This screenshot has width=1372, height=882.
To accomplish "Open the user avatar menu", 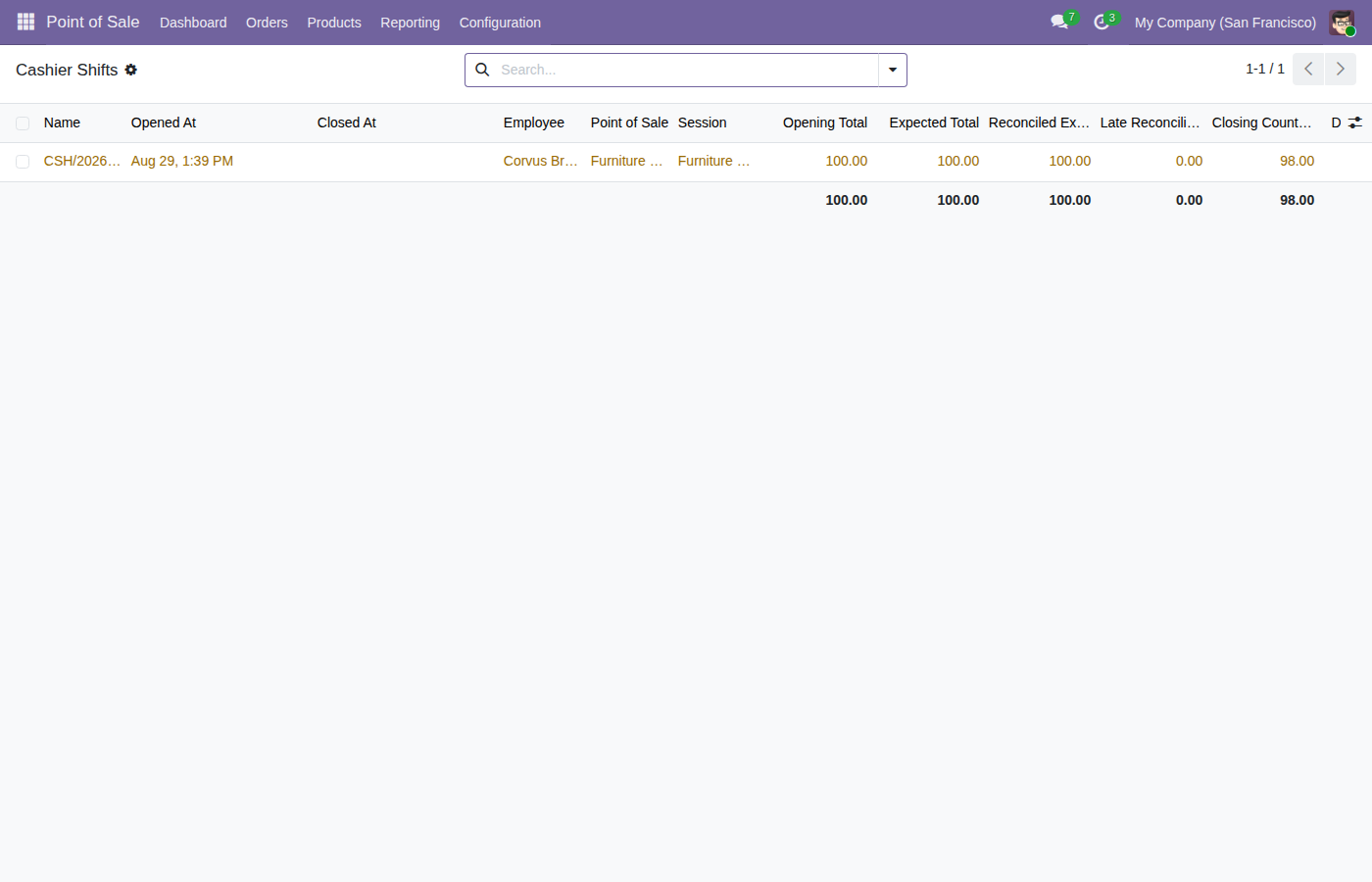I will pyautogui.click(x=1342, y=22).
